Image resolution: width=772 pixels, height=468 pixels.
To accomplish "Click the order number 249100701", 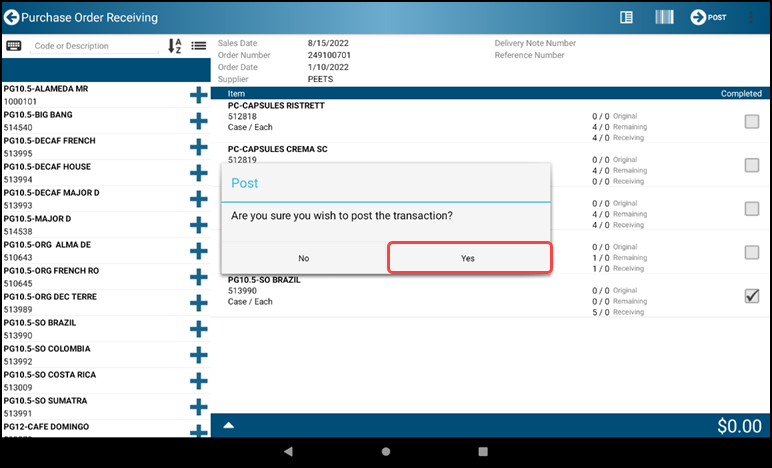I will [x=329, y=55].
